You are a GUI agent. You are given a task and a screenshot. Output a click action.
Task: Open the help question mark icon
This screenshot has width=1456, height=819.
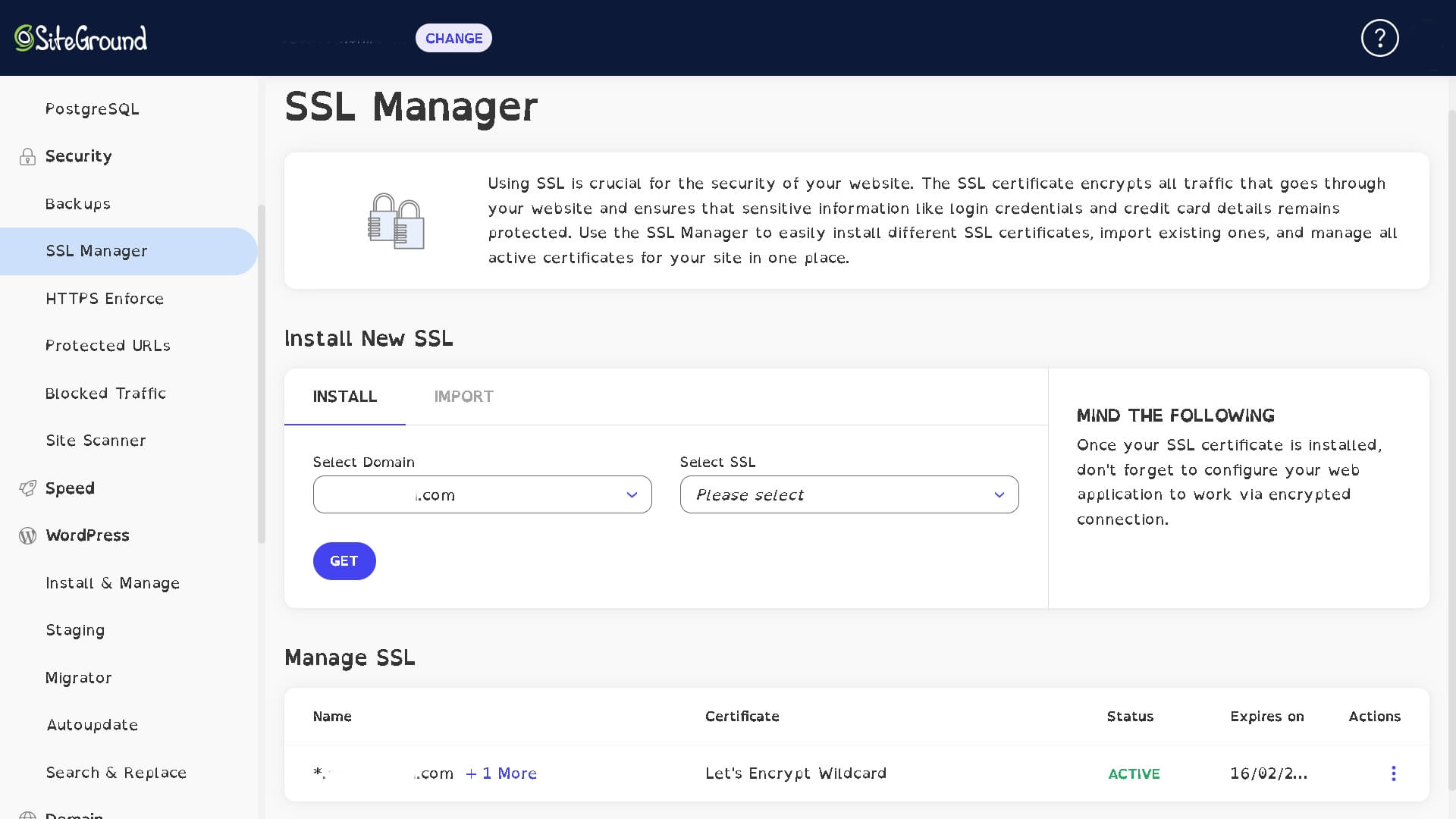tap(1379, 38)
